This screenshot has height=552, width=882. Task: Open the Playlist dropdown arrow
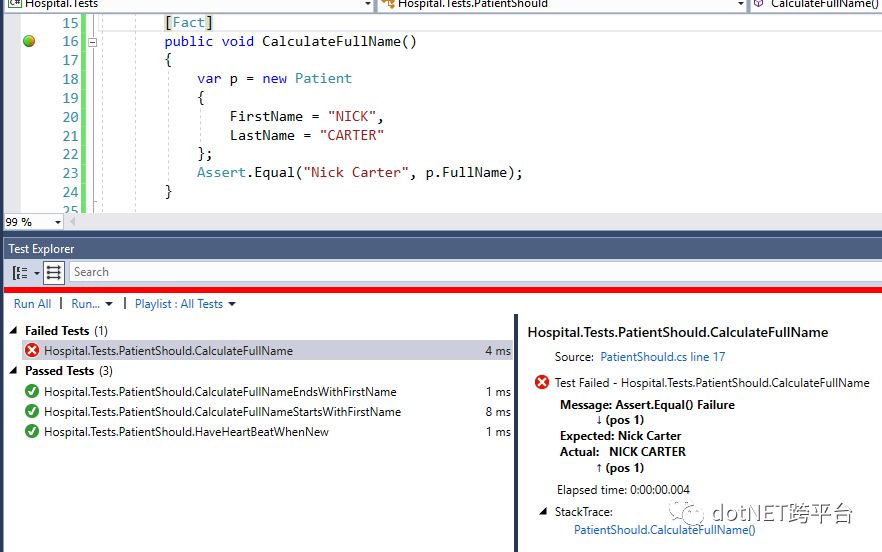(x=232, y=304)
